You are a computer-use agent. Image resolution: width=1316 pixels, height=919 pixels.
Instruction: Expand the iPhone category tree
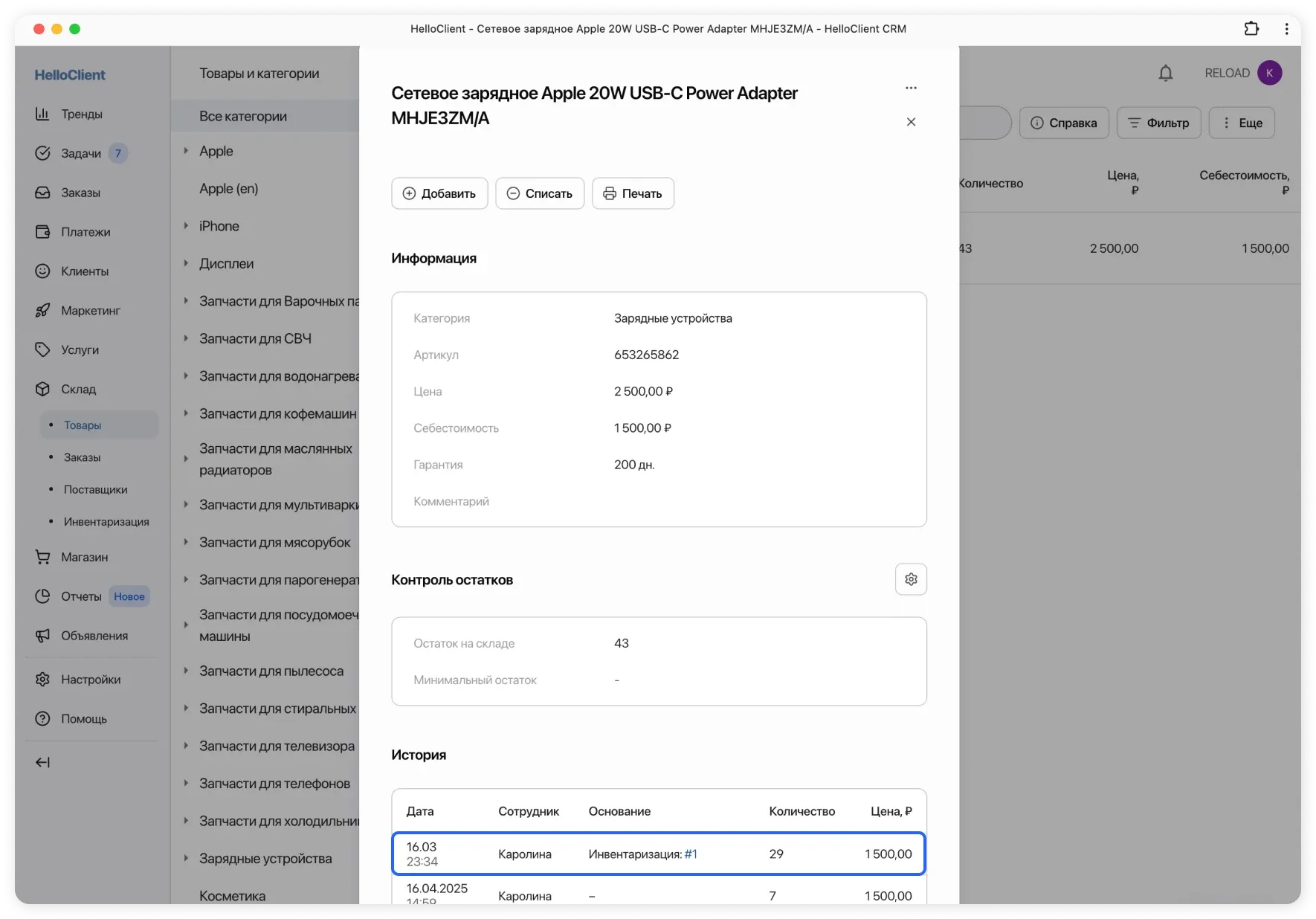click(x=186, y=226)
